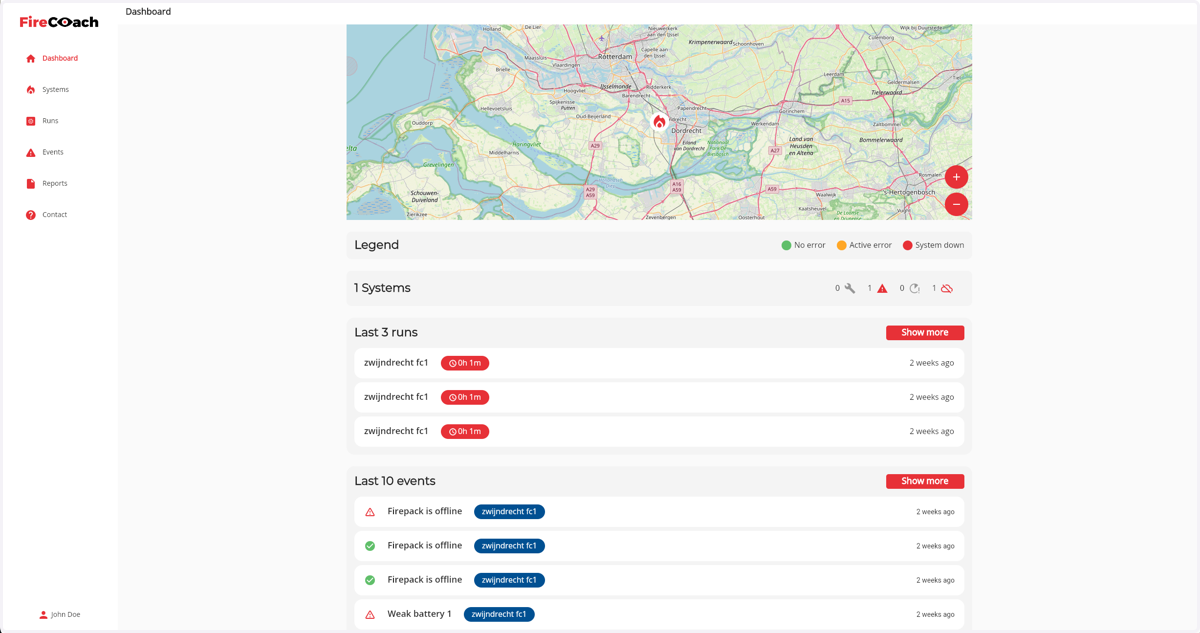The height and width of the screenshot is (633, 1200).
Task: Open the first zwijndrecht fc1 run row
Action: tap(659, 363)
